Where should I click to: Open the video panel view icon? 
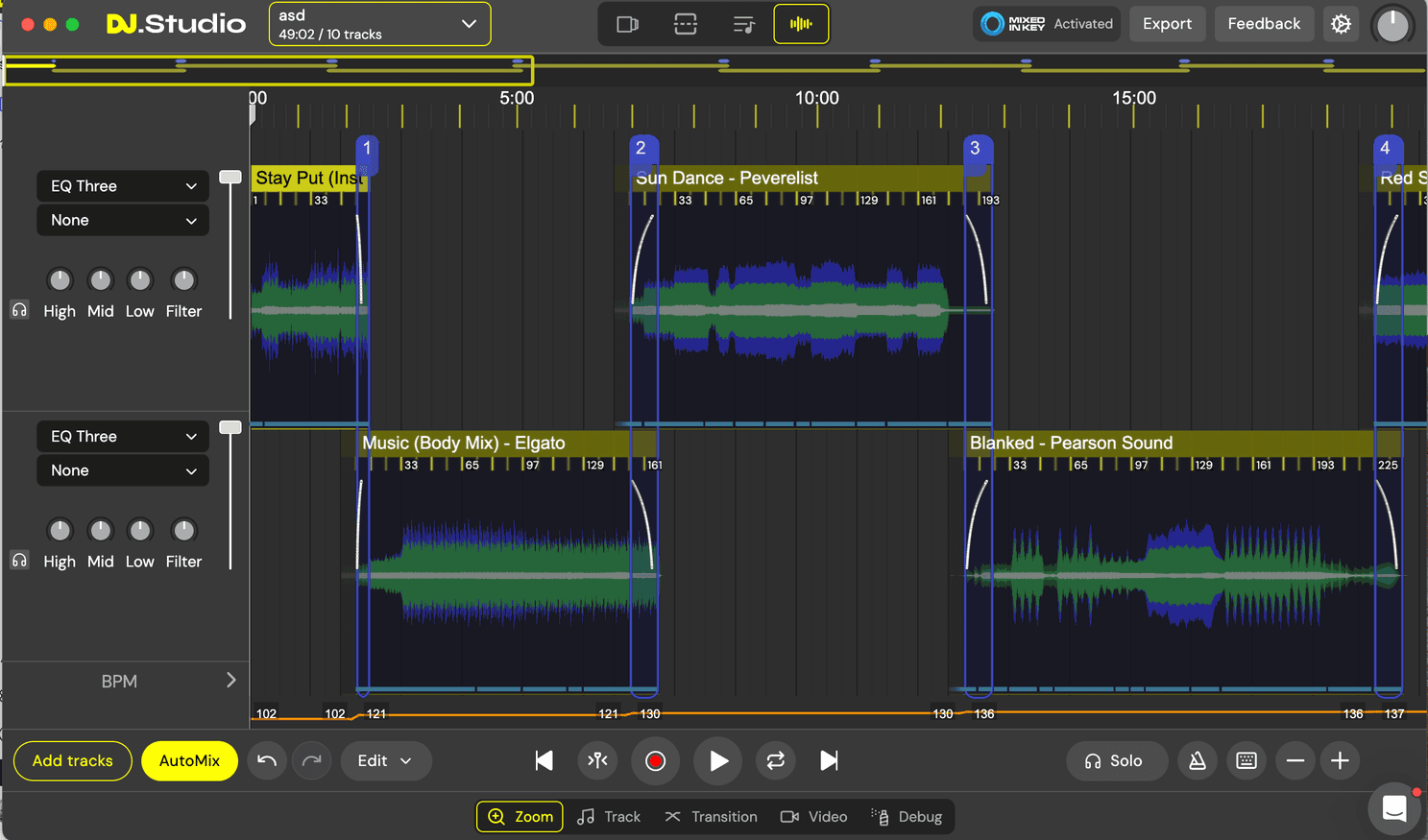(627, 24)
